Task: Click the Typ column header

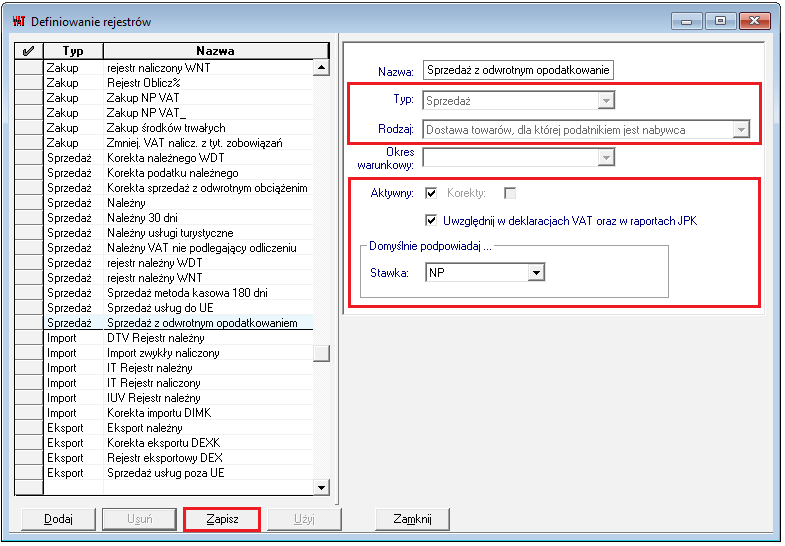Action: pos(73,51)
